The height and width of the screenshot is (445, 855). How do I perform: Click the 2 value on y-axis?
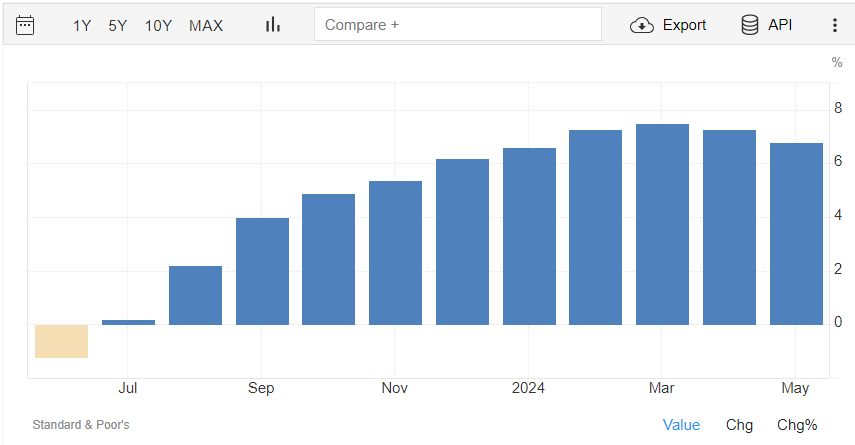pos(838,269)
